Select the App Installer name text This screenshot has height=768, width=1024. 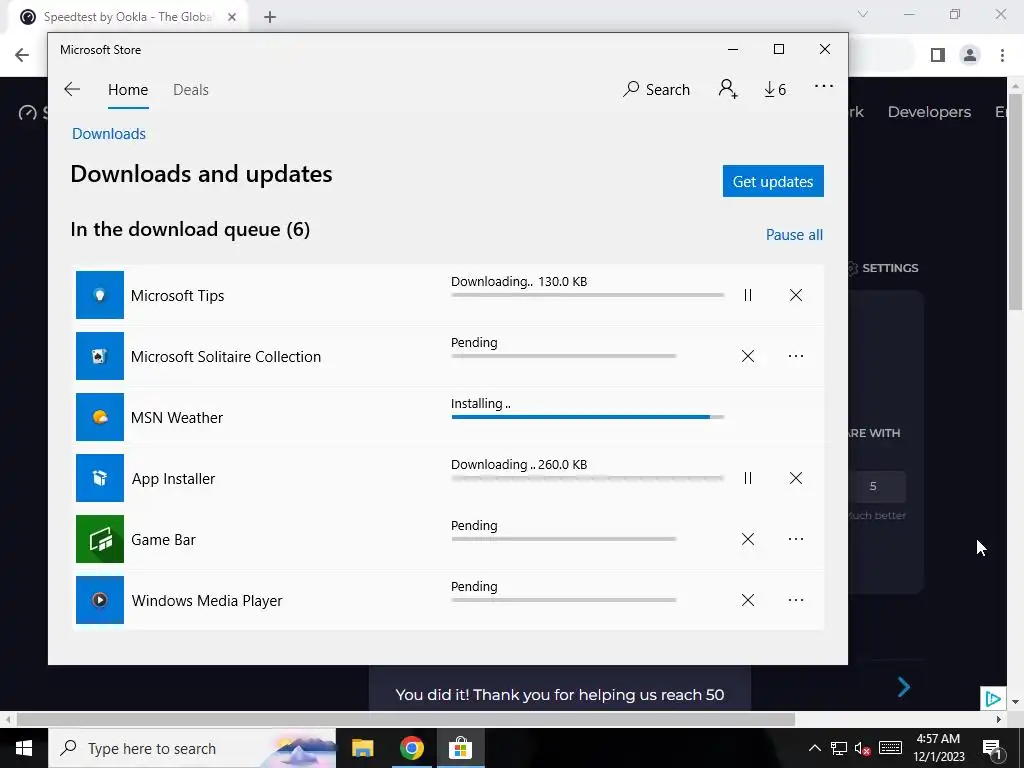coord(173,479)
